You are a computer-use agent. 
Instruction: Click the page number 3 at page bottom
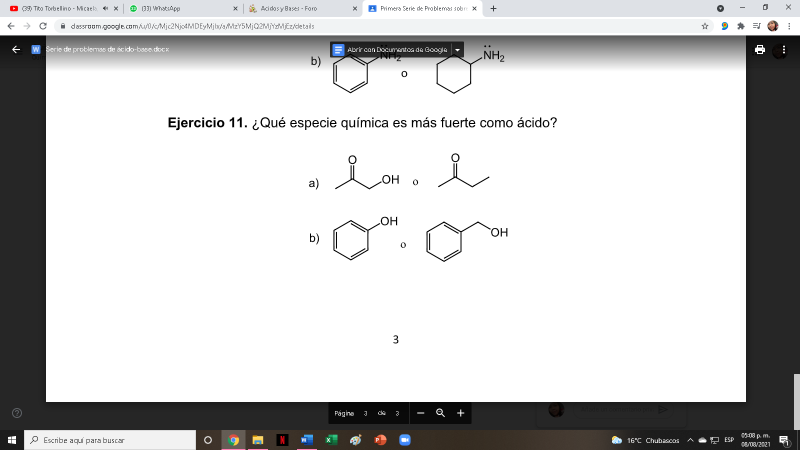pos(395,340)
